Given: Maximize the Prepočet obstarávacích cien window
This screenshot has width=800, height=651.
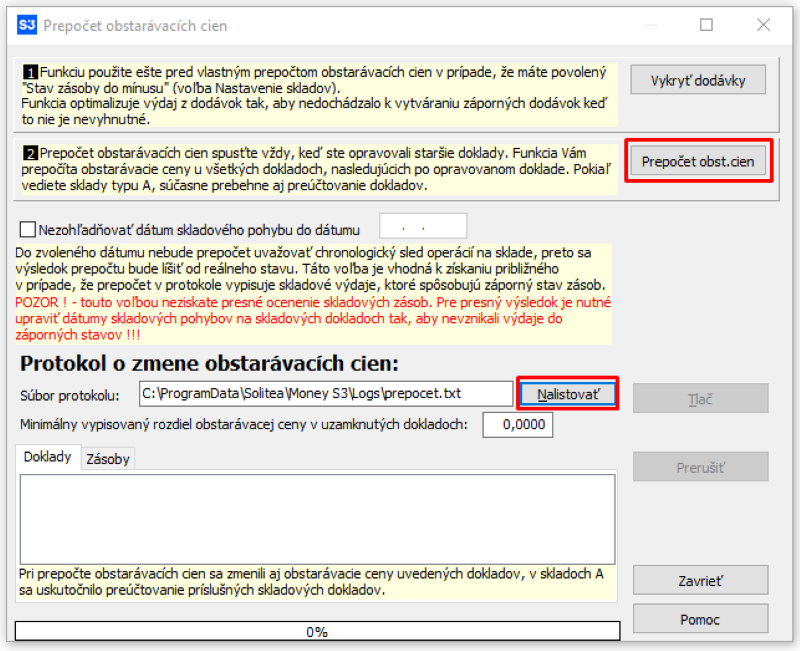Looking at the screenshot, I should click(x=706, y=25).
